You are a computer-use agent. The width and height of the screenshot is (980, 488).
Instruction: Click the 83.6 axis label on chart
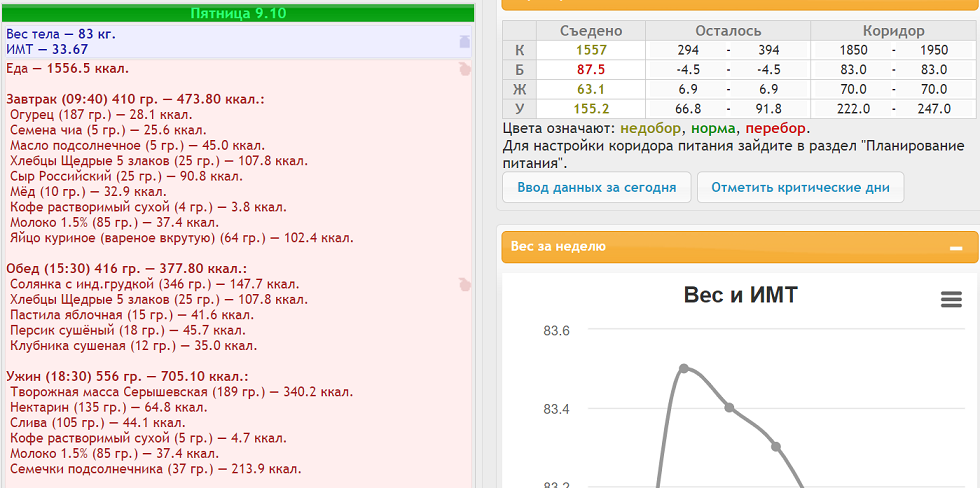[x=556, y=329]
